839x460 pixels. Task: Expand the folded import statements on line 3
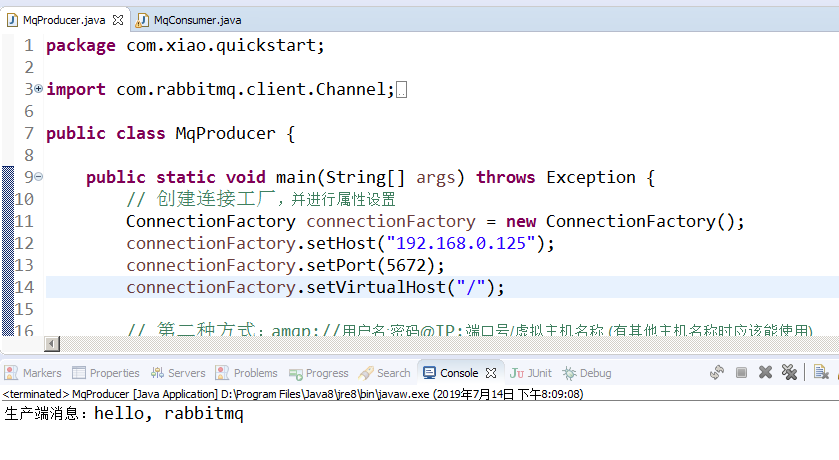pyautogui.click(x=39, y=89)
